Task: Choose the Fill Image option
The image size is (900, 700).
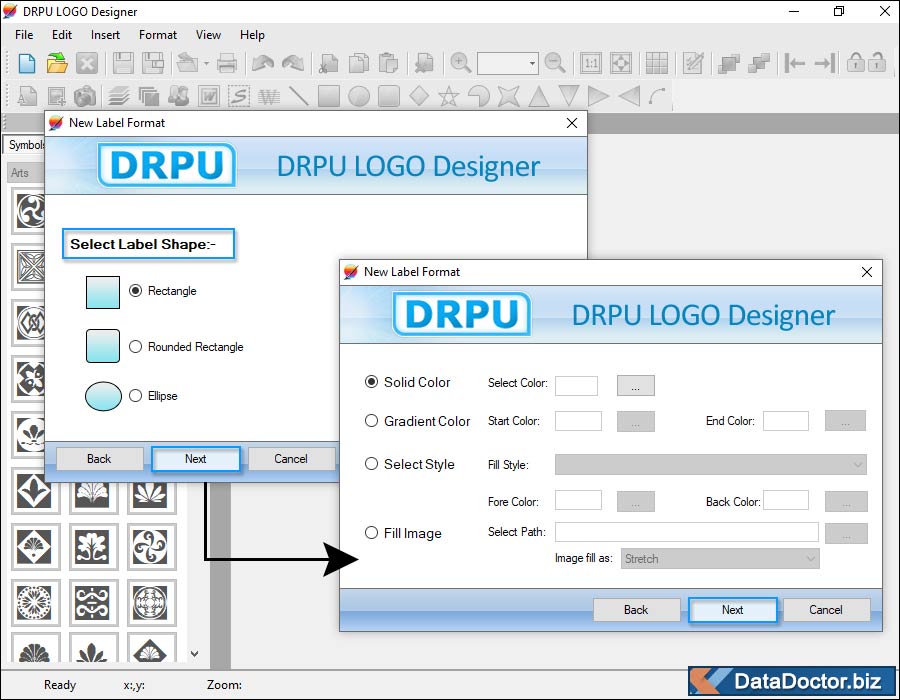Action: coord(371,533)
